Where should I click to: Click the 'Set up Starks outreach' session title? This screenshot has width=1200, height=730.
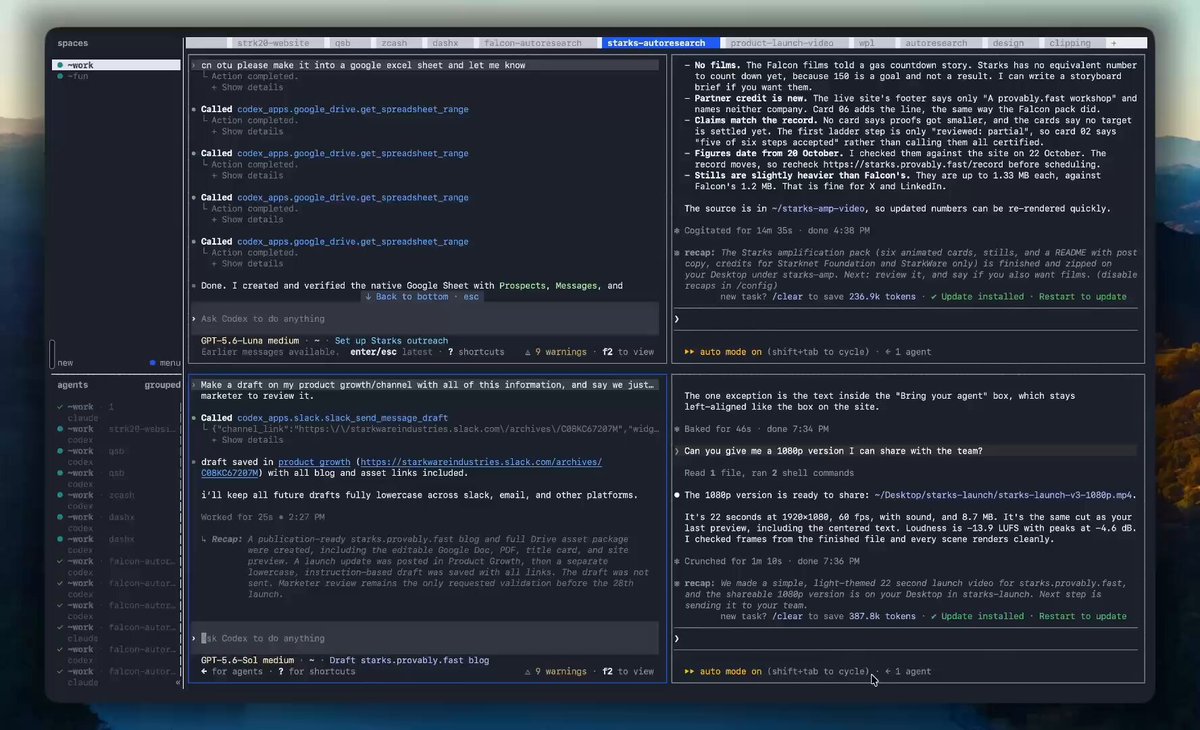(x=391, y=341)
